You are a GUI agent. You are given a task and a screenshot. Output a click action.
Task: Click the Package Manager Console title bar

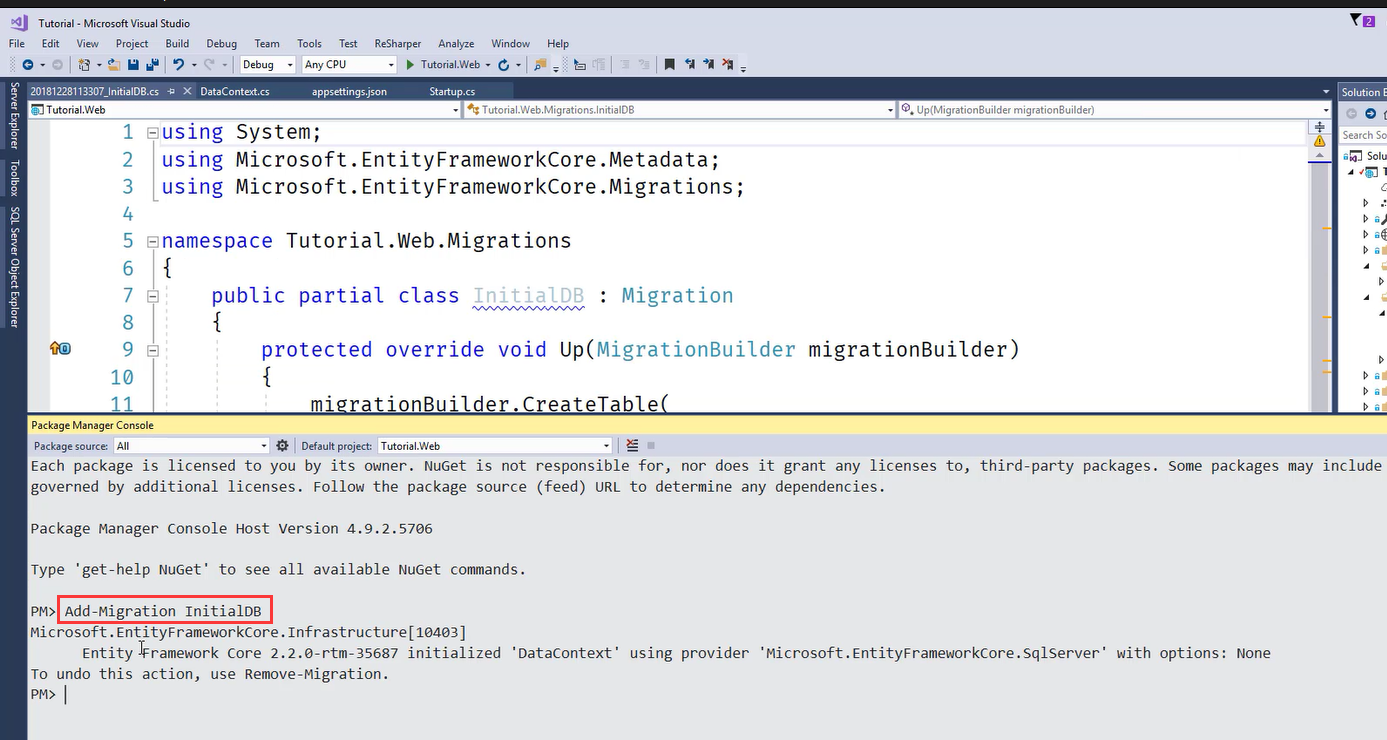tap(706, 425)
